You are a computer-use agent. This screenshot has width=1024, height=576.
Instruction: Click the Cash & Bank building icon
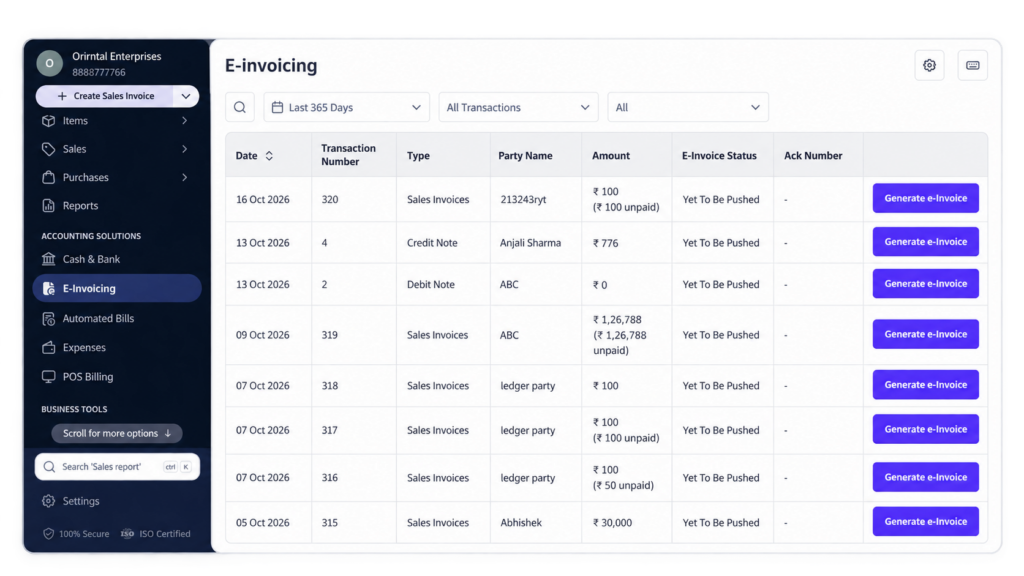pyautogui.click(x=48, y=259)
